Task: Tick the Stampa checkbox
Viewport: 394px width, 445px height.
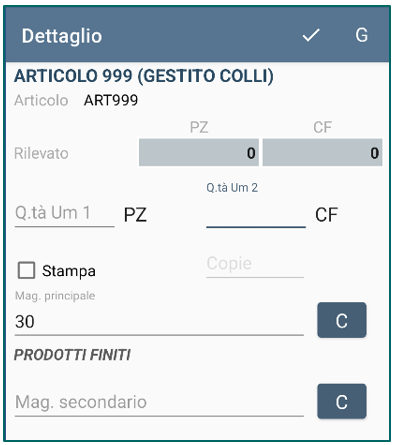Action: [26, 270]
